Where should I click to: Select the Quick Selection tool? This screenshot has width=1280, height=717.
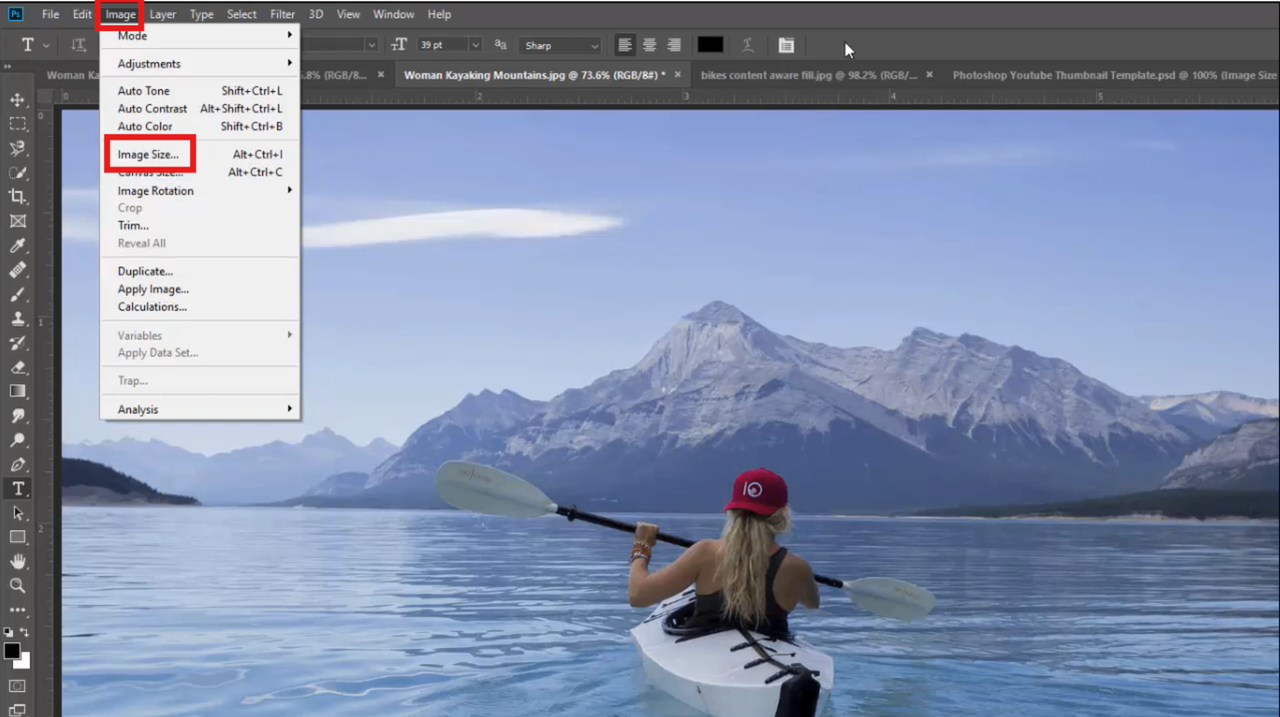[17, 173]
